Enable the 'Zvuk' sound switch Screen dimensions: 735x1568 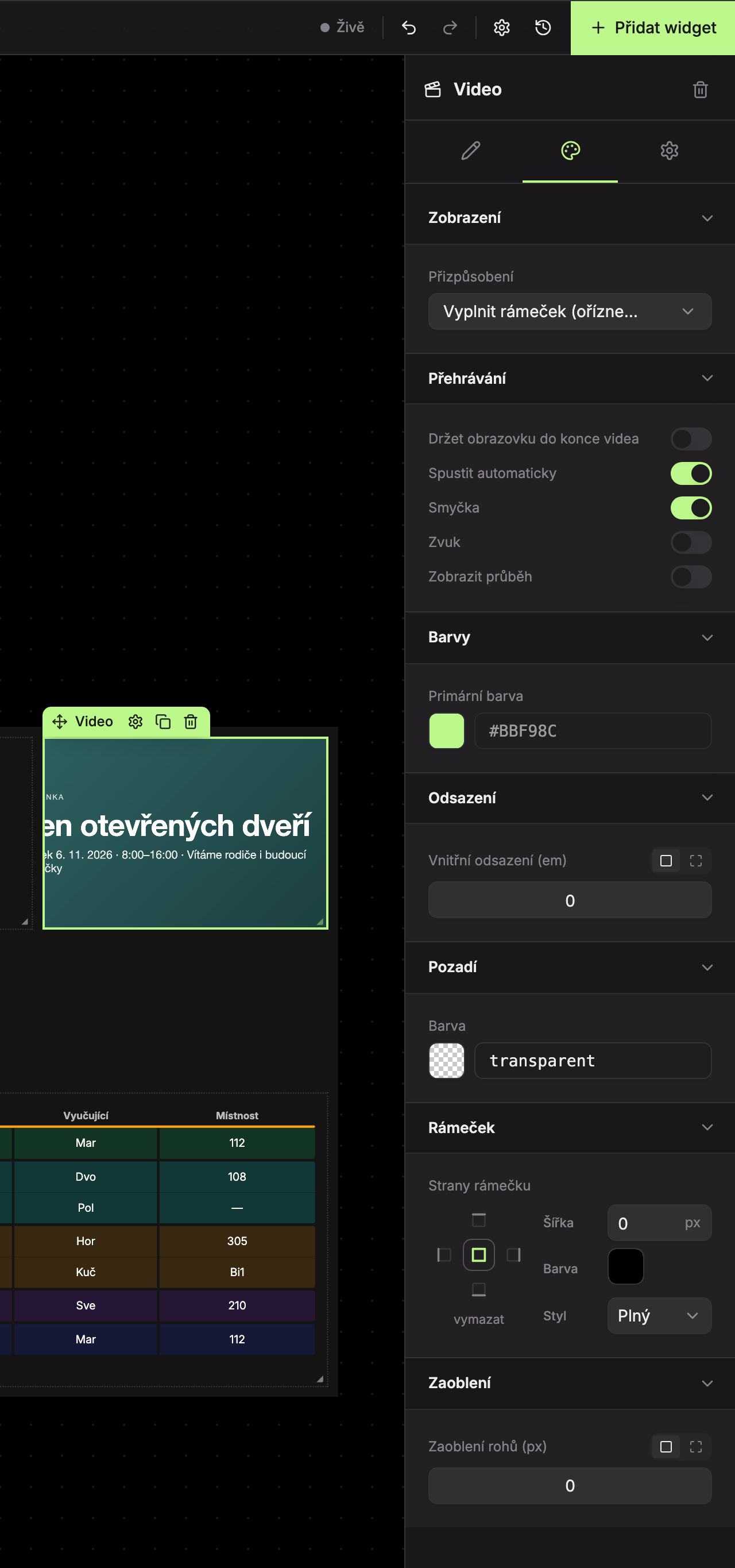coord(691,542)
